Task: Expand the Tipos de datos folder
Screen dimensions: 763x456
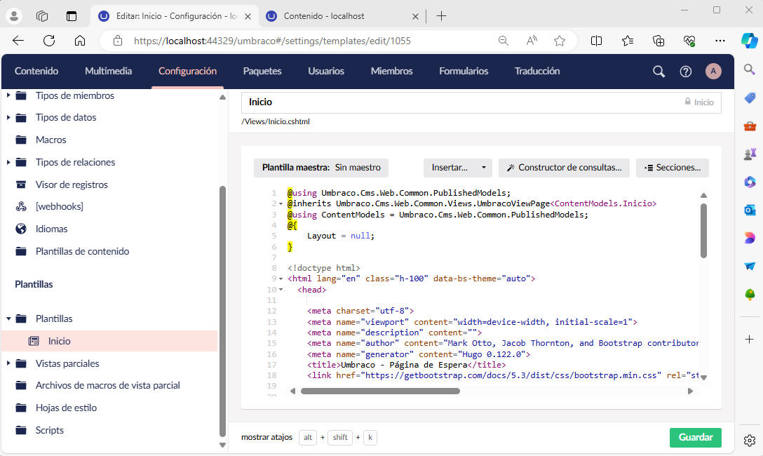Action: click(8, 117)
